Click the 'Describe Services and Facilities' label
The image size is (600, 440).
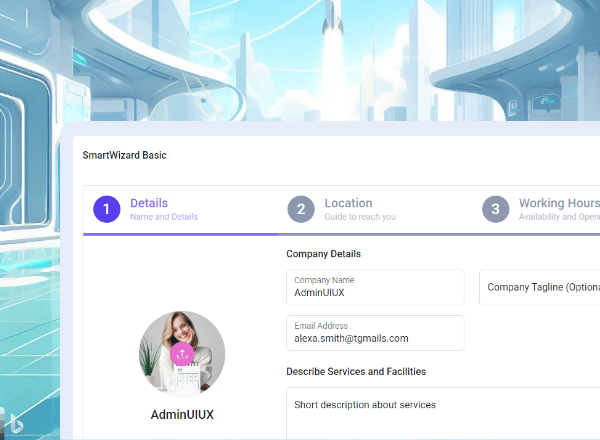pos(356,372)
